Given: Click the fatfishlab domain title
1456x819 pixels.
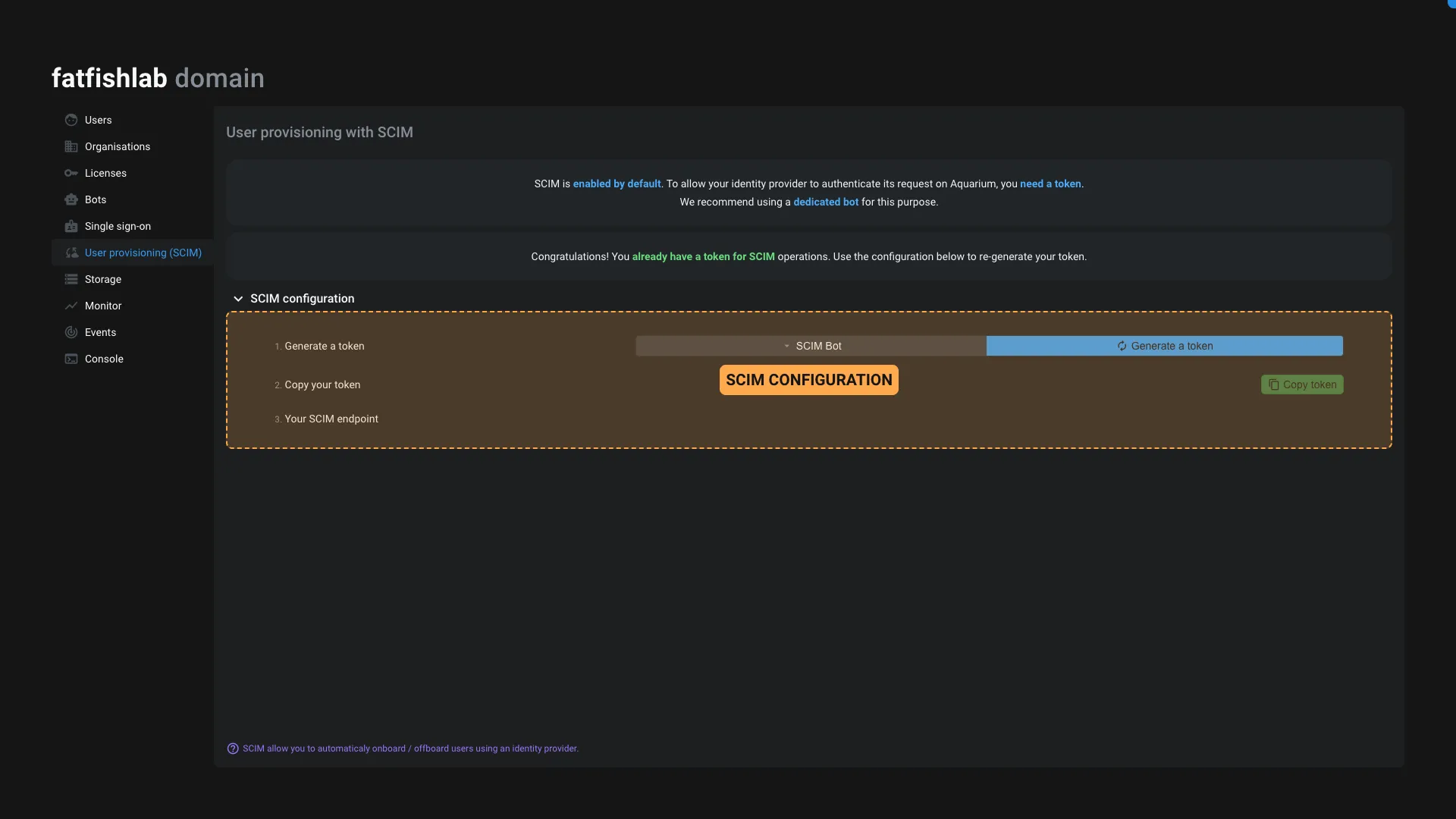Looking at the screenshot, I should pos(158,78).
